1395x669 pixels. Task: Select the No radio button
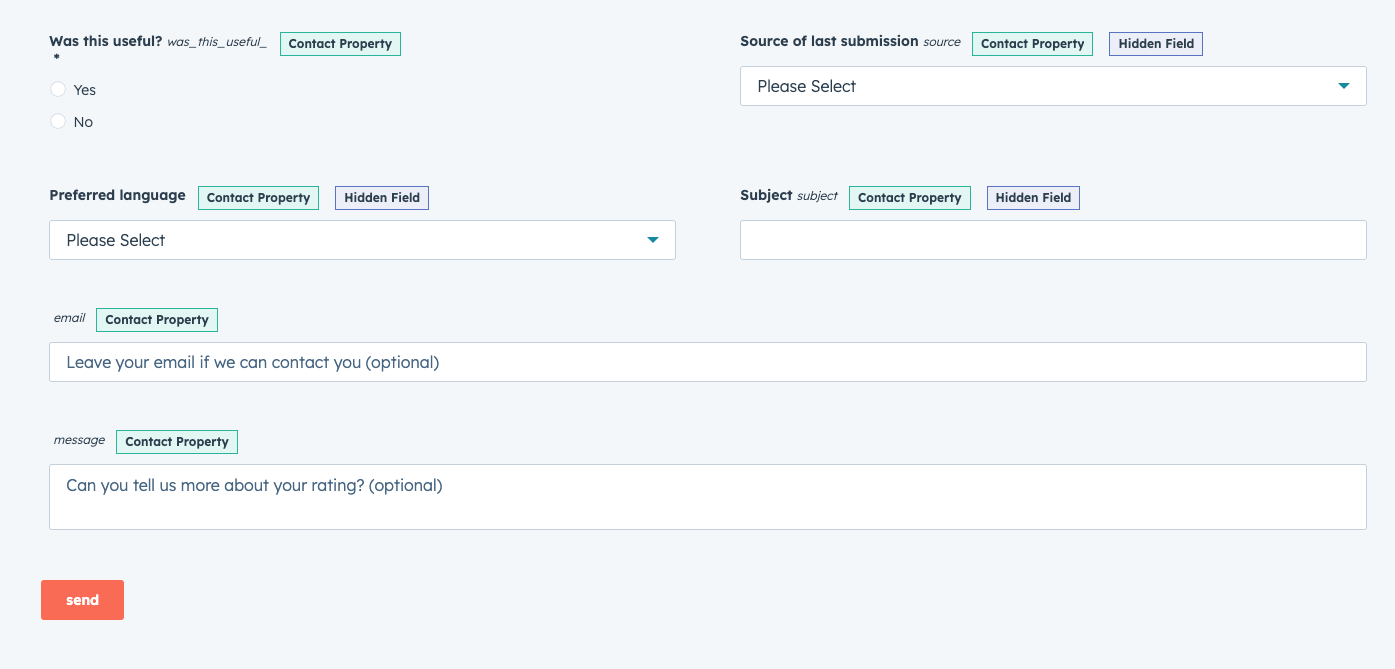tap(58, 121)
